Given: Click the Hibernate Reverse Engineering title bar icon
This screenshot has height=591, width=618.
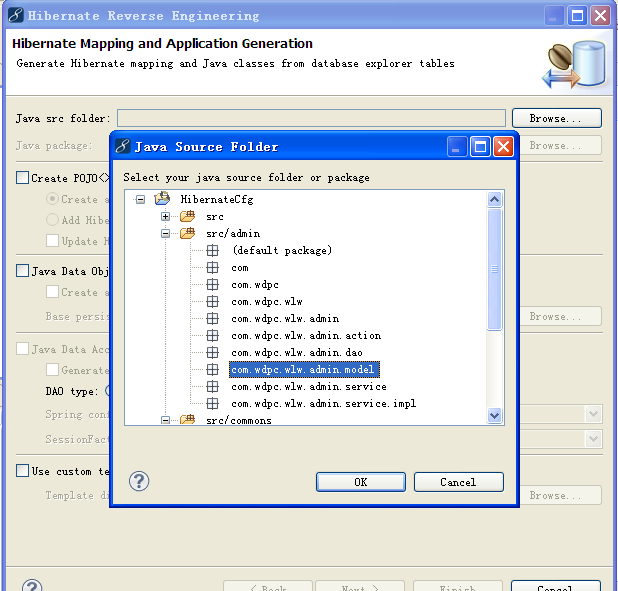Looking at the screenshot, I should coord(16,15).
